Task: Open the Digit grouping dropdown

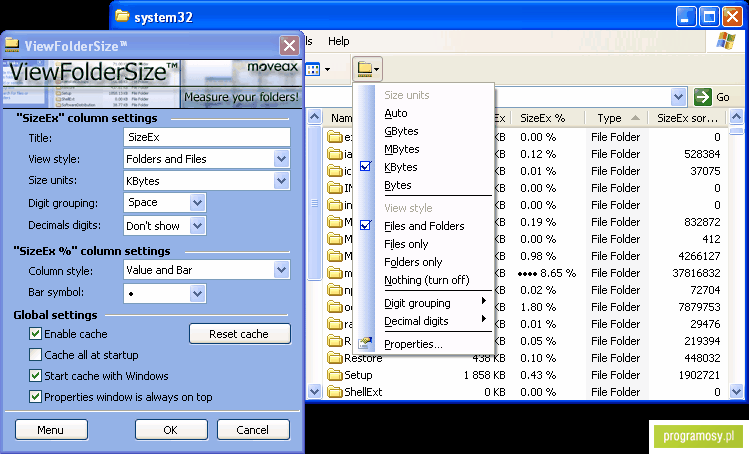Action: point(197,203)
